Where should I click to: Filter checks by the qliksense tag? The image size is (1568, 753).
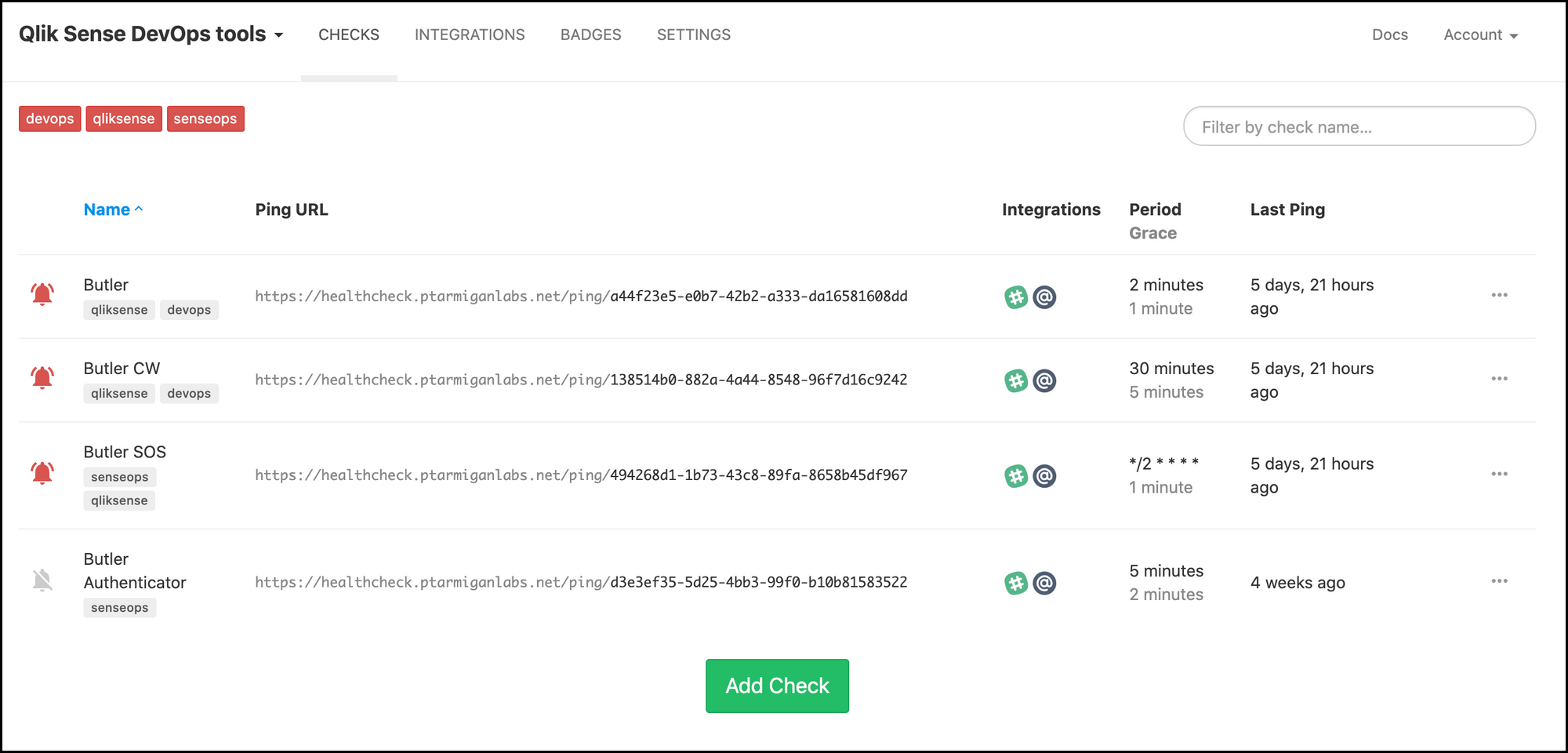[124, 118]
